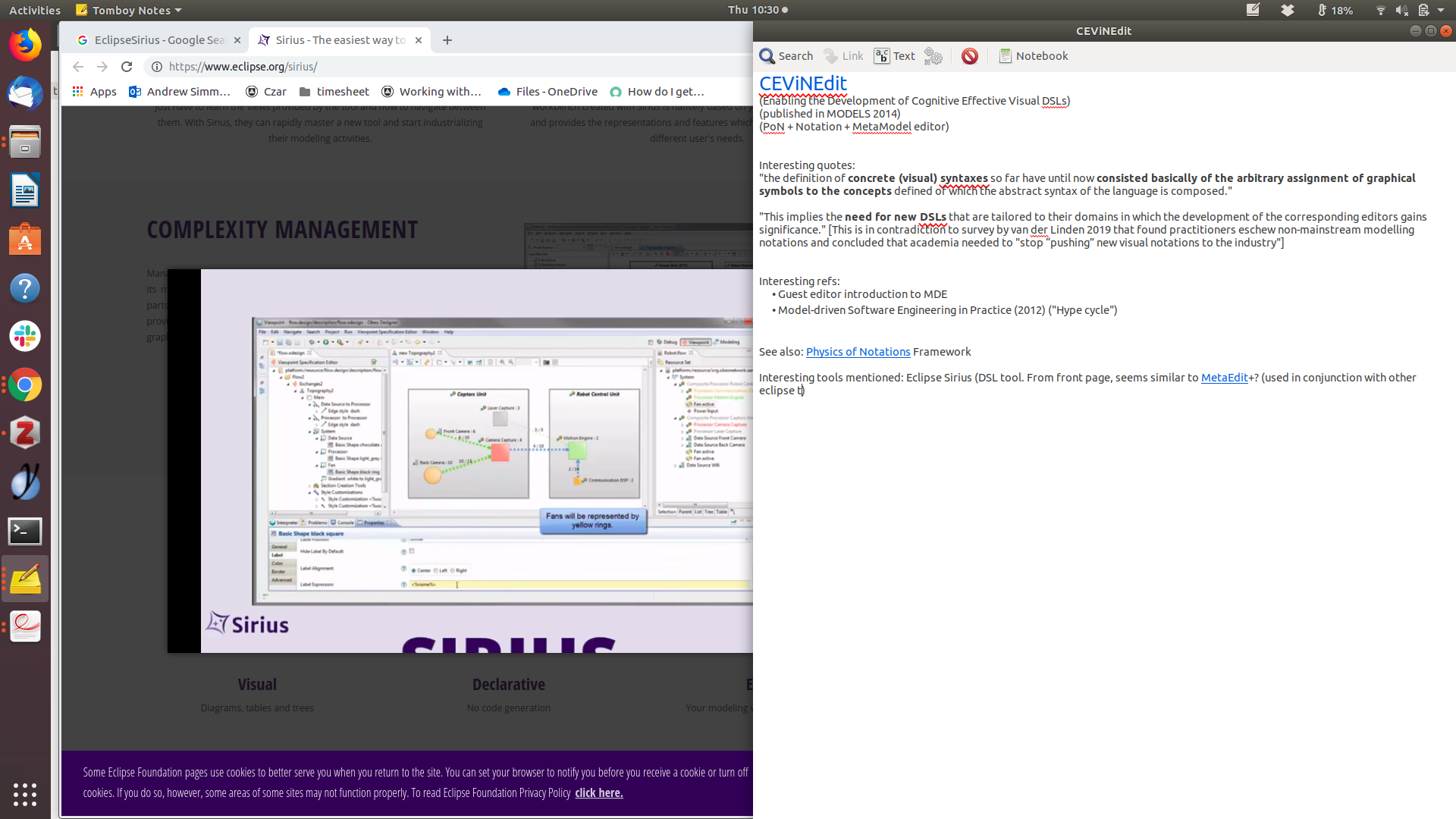
Task: Open the timesheet bookmark folder
Action: click(x=334, y=92)
